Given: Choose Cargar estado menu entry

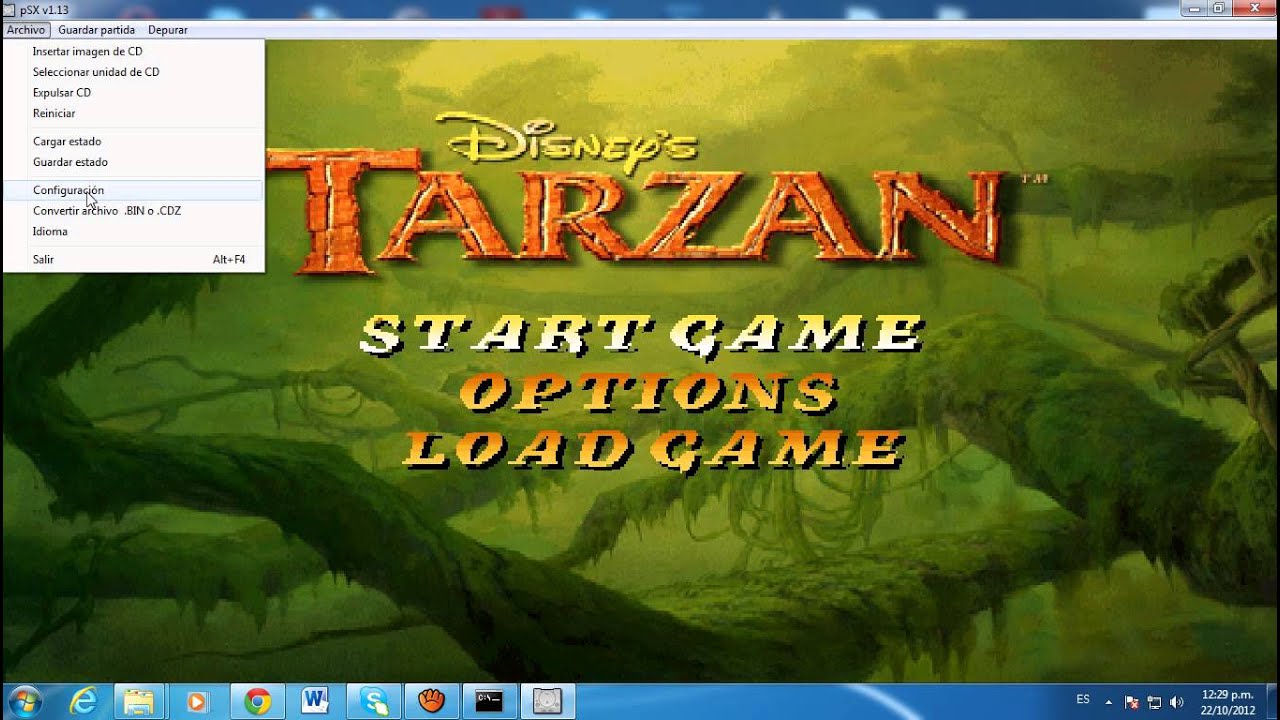Looking at the screenshot, I should 133,141.
